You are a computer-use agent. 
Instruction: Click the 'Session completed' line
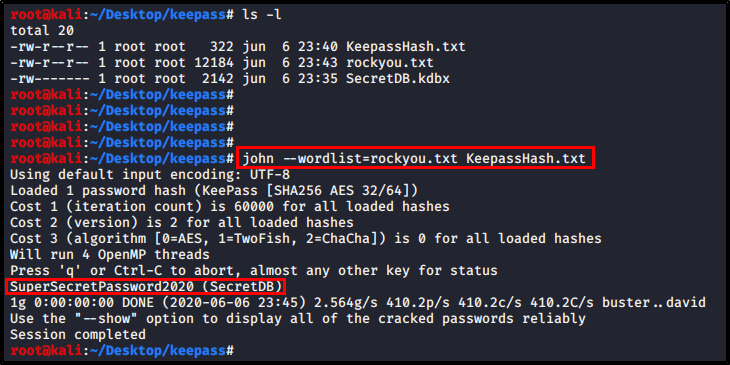[x=78, y=334]
